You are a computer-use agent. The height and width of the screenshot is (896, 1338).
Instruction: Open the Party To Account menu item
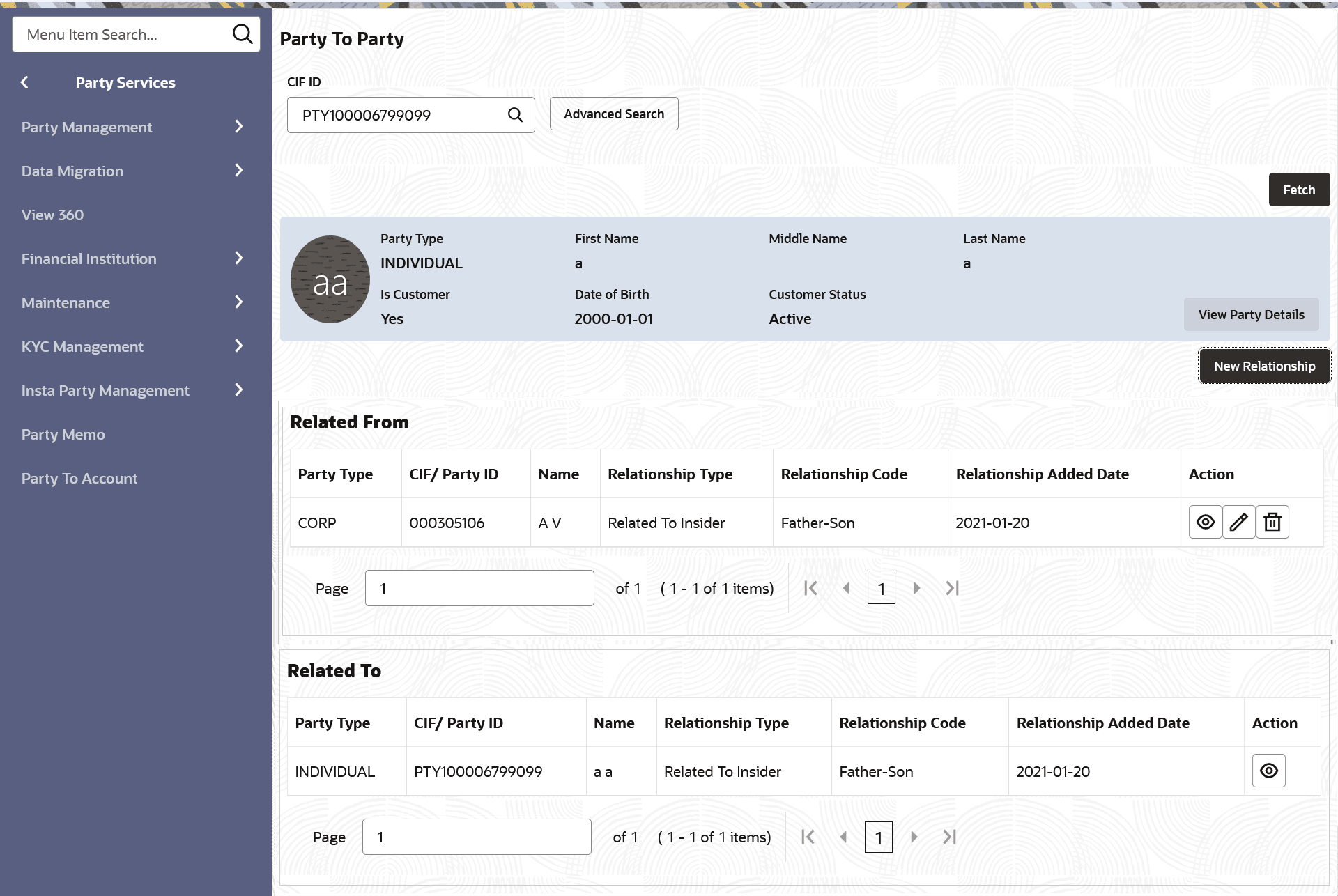coord(79,478)
